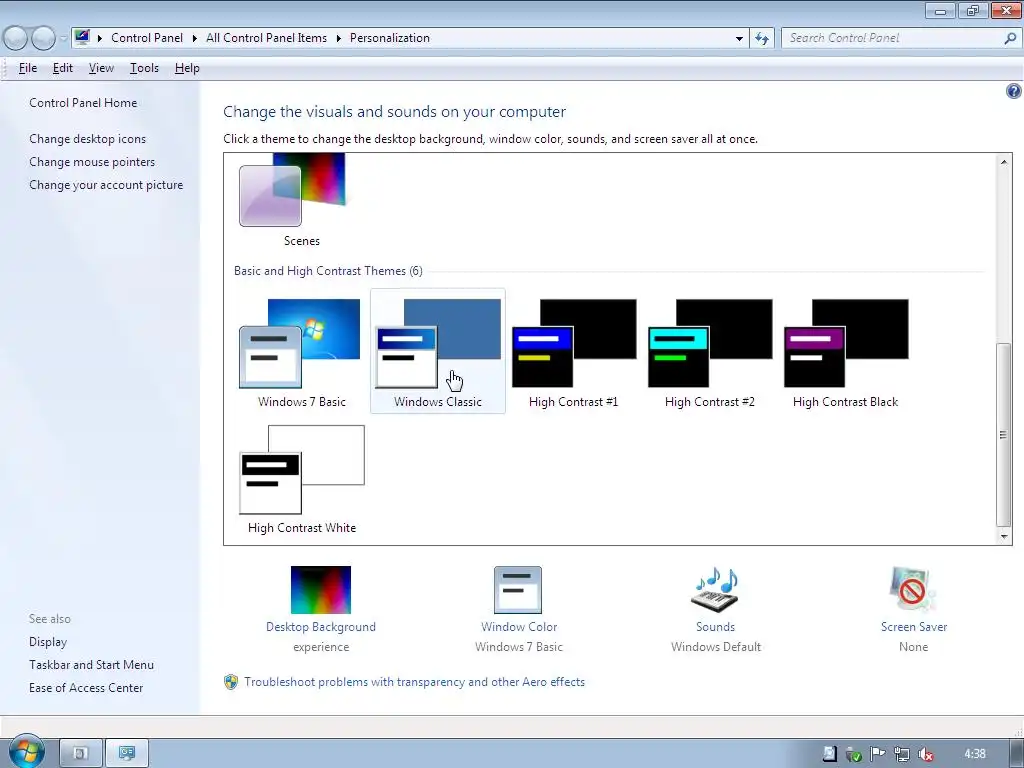Open the Windows Start button
Viewport: 1024px width, 768px height.
pyautogui.click(x=26, y=751)
